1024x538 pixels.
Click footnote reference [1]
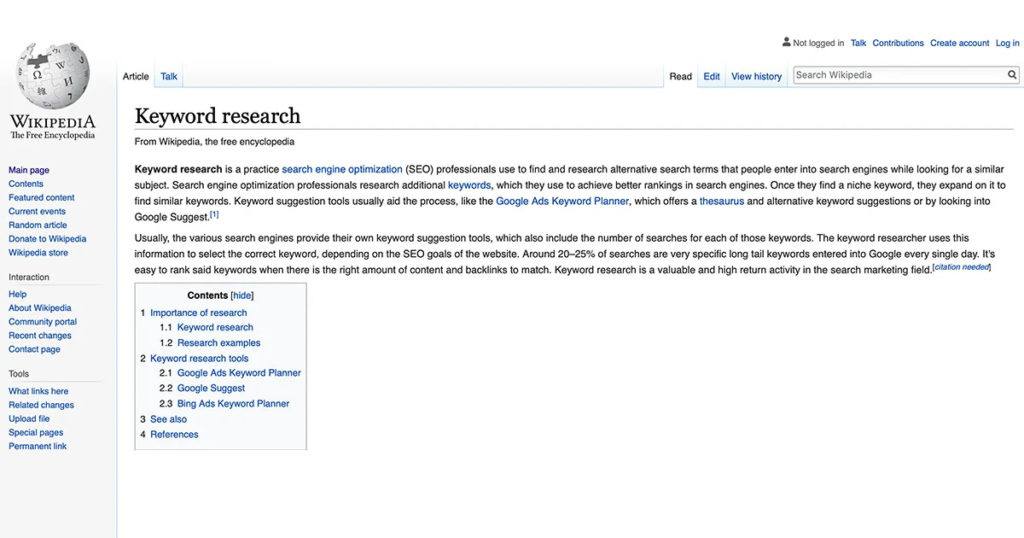click(214, 214)
